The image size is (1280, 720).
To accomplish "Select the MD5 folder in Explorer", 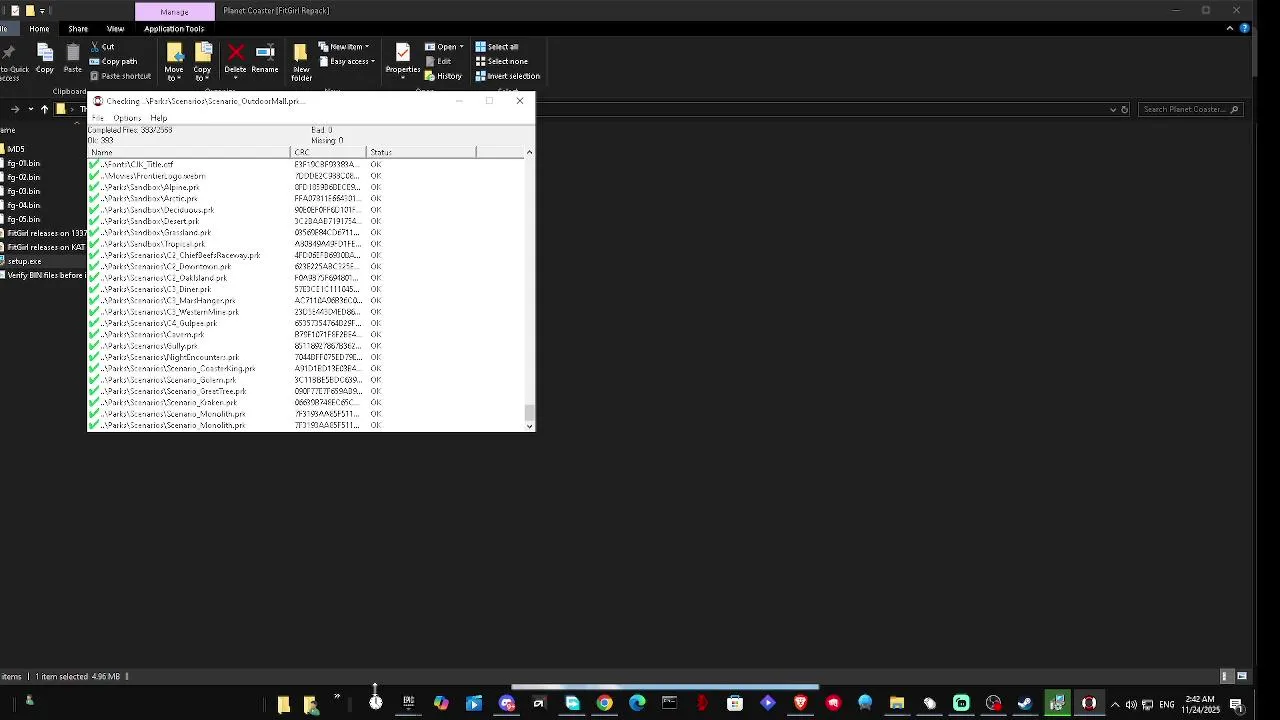I will point(16,149).
